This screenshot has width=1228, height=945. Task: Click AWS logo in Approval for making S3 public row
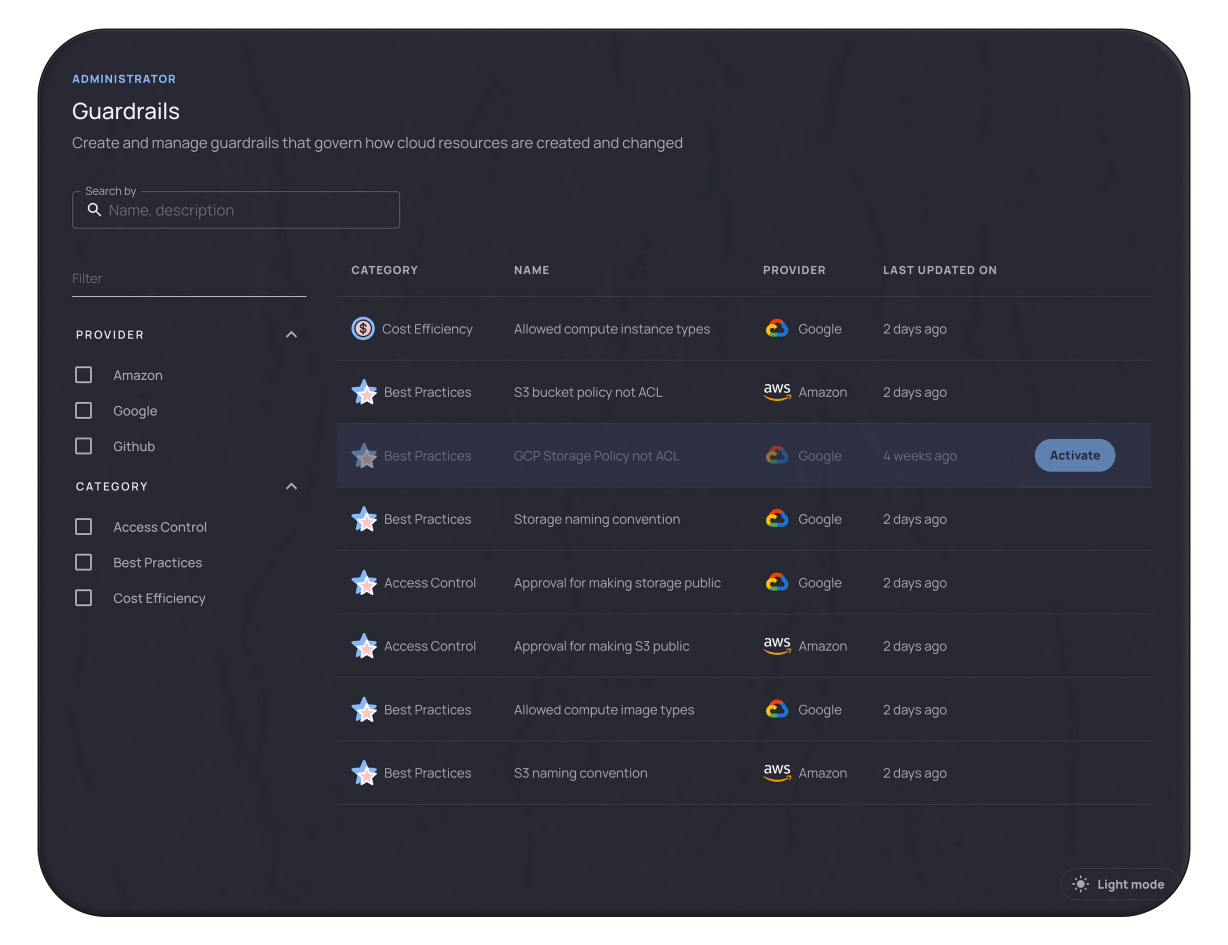click(x=777, y=646)
